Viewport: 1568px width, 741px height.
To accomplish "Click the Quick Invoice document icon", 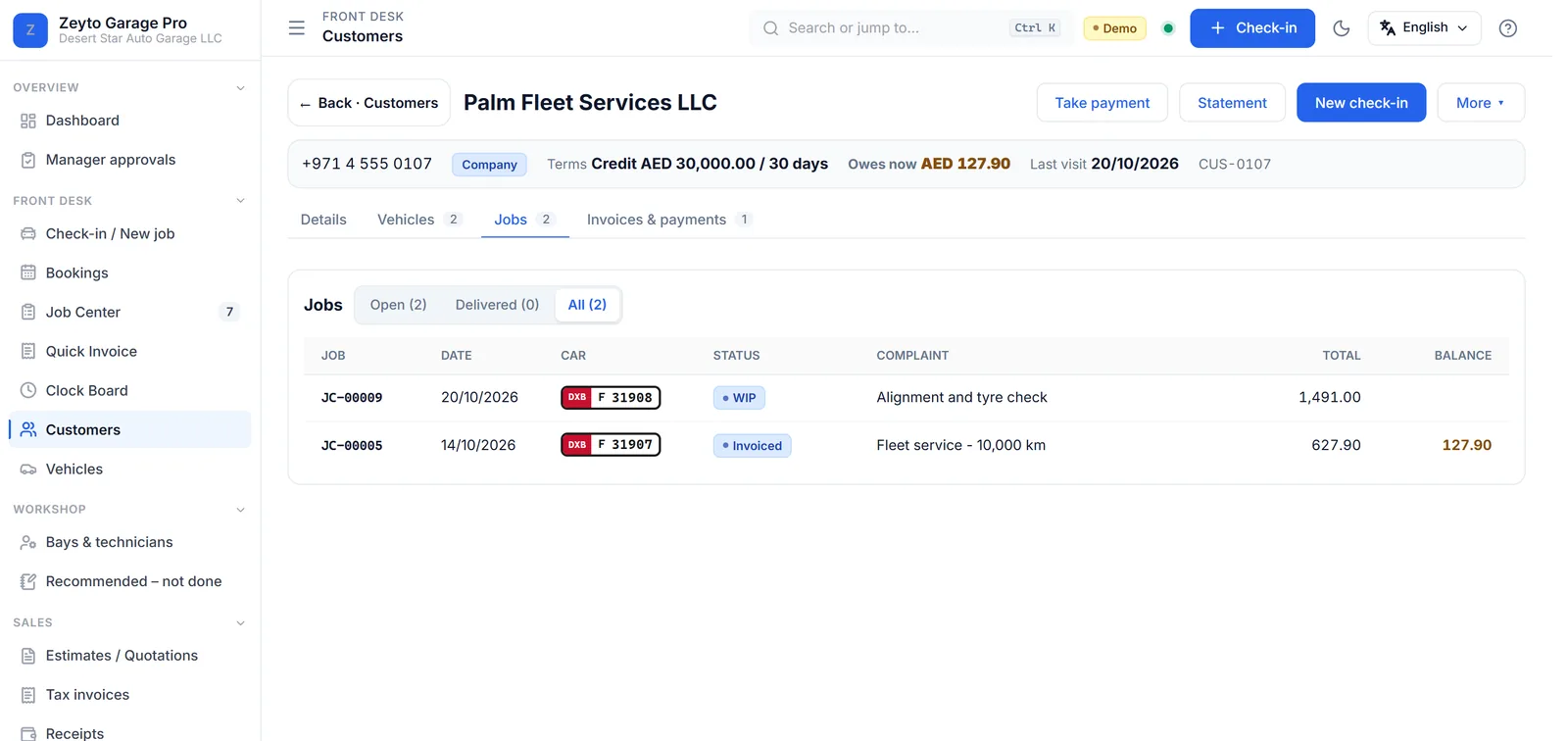I will tap(28, 352).
